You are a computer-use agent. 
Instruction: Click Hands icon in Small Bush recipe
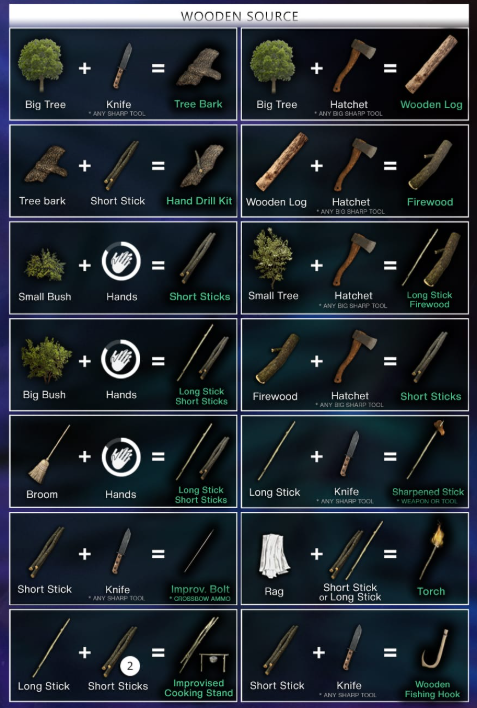121,261
